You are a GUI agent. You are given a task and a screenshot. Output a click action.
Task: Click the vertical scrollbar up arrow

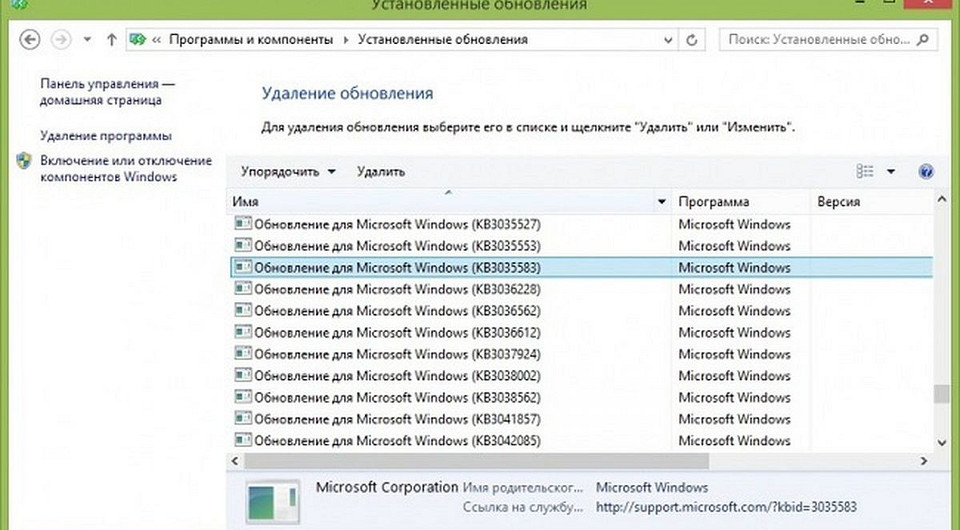pos(942,199)
